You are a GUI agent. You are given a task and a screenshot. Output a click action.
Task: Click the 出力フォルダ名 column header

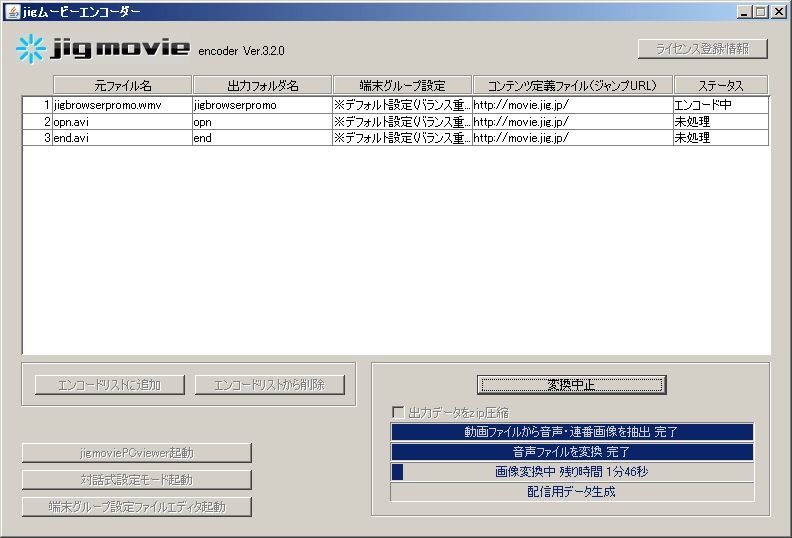pyautogui.click(x=262, y=85)
